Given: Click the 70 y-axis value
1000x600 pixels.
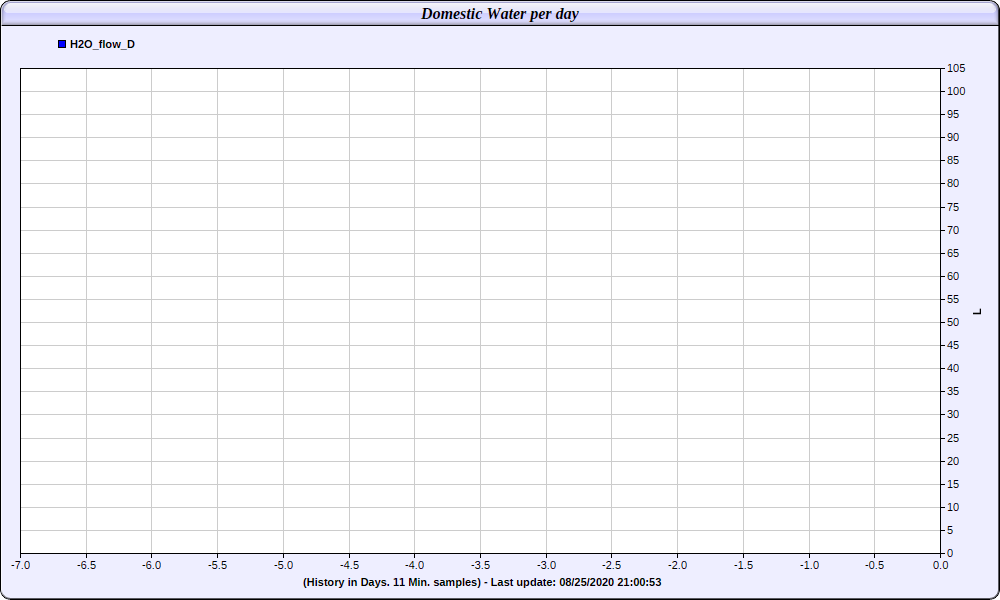Looking at the screenshot, I should (953, 230).
